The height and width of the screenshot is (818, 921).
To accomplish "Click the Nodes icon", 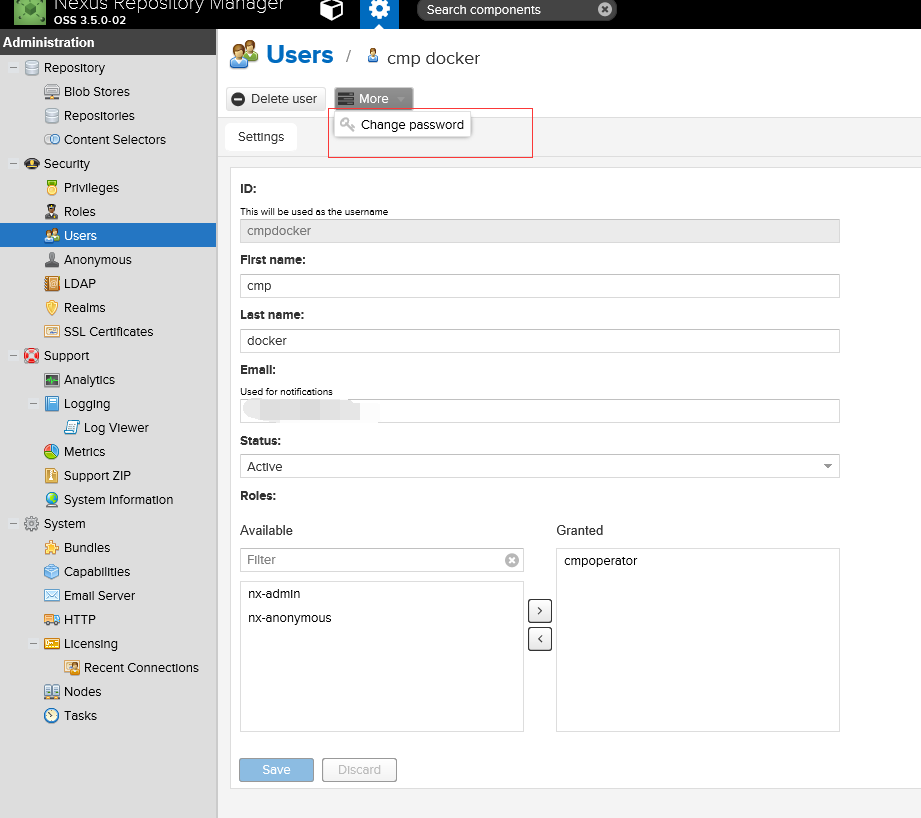I will tap(52, 692).
